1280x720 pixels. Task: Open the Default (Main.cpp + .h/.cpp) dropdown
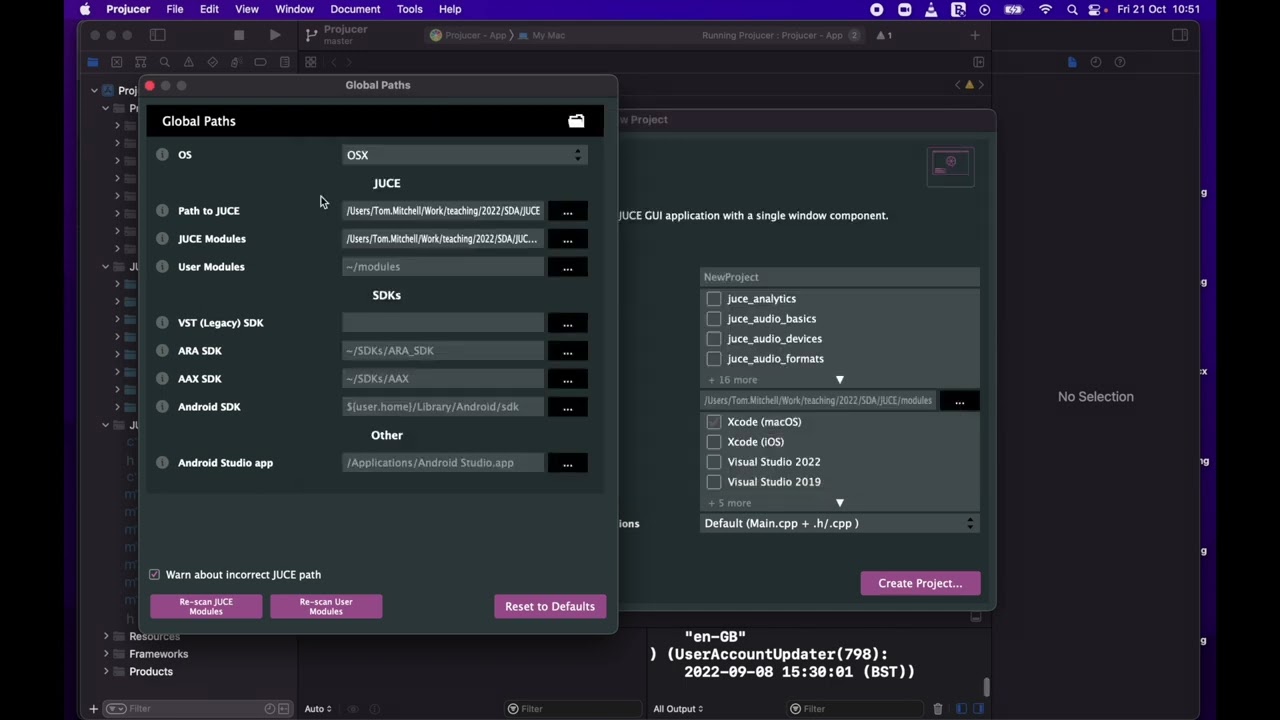pos(840,523)
